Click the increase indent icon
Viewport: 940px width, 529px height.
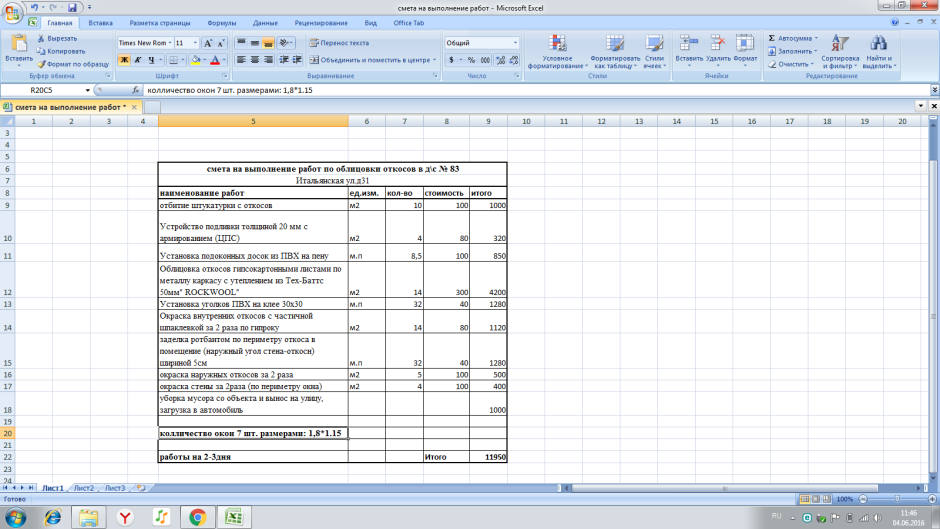coord(297,60)
